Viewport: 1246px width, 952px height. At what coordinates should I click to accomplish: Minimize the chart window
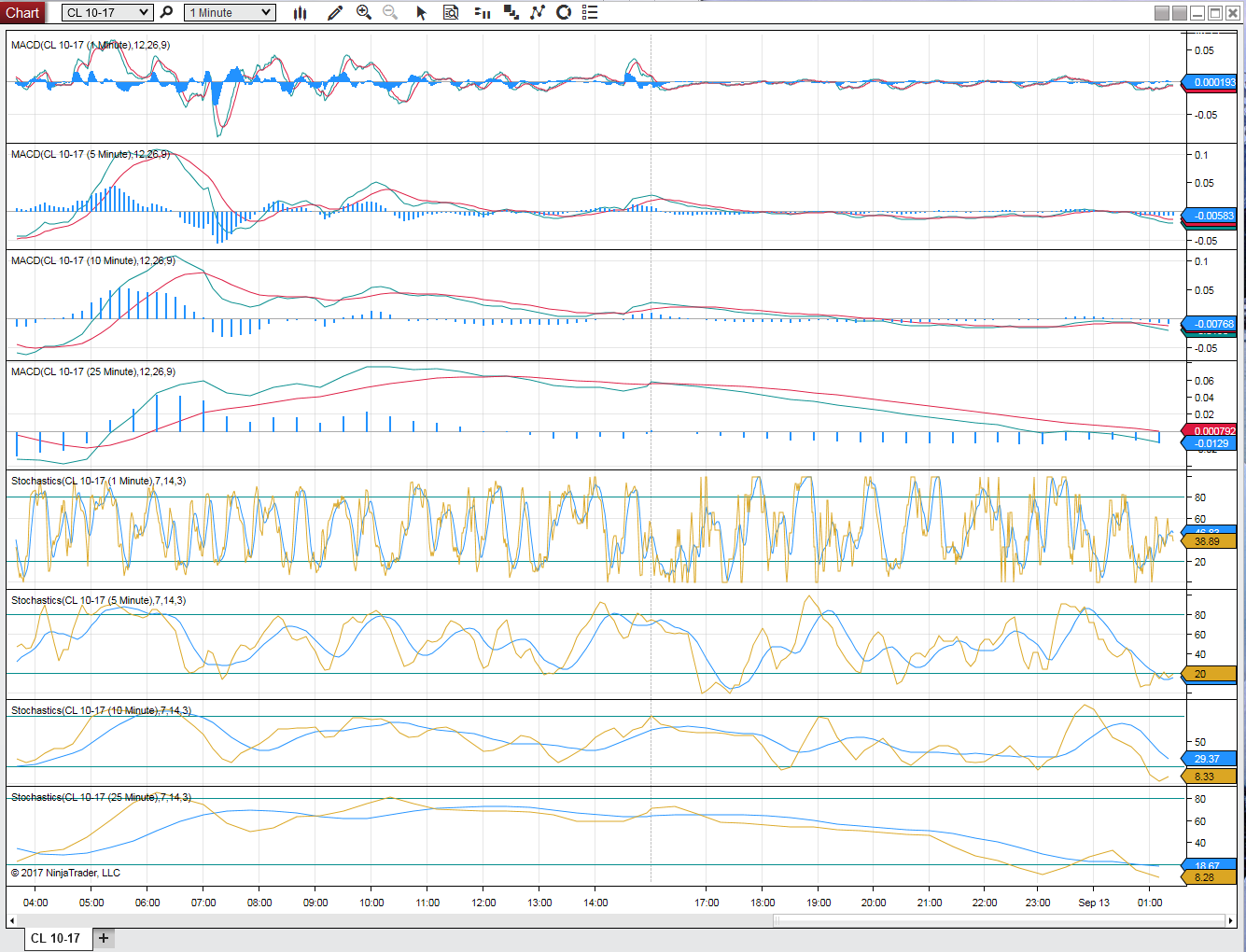coord(1197,13)
